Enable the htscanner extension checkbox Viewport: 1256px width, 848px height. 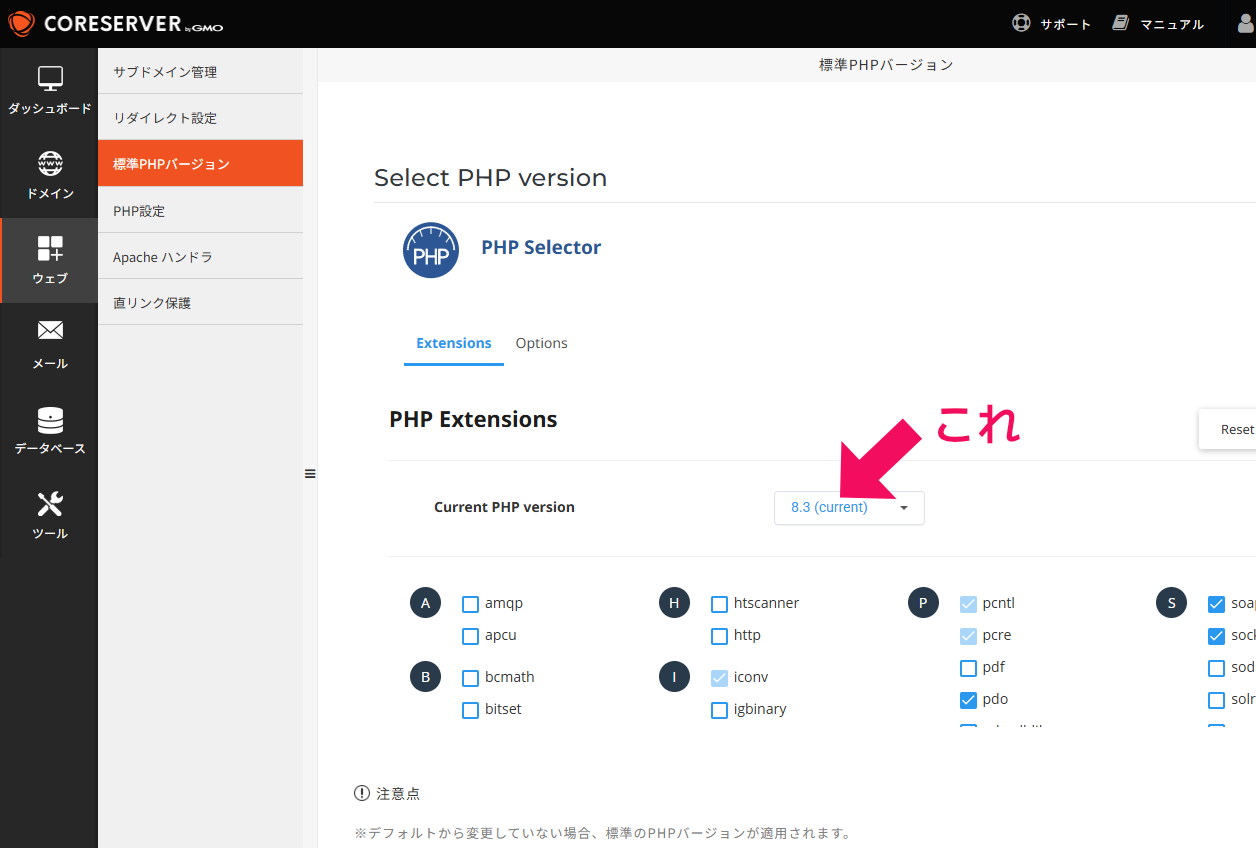pos(719,604)
